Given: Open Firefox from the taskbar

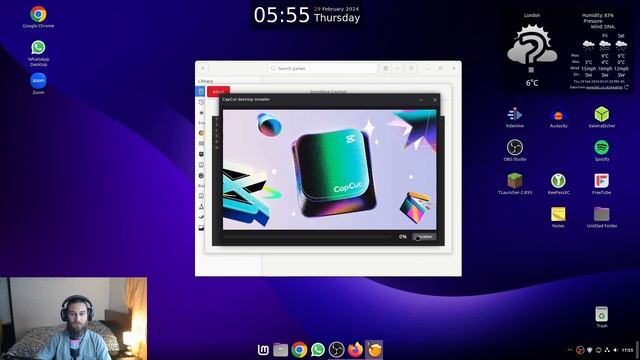Looking at the screenshot, I should [356, 350].
